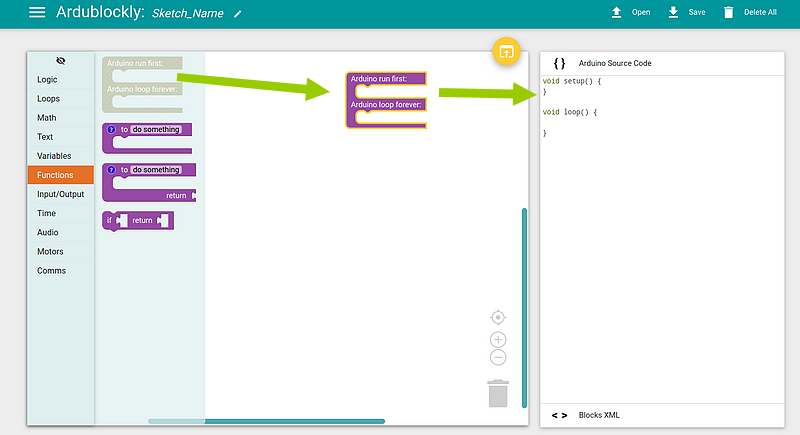This screenshot has width=800, height=435.
Task: Toggle toolbox visibility eye icon
Action: coord(61,61)
